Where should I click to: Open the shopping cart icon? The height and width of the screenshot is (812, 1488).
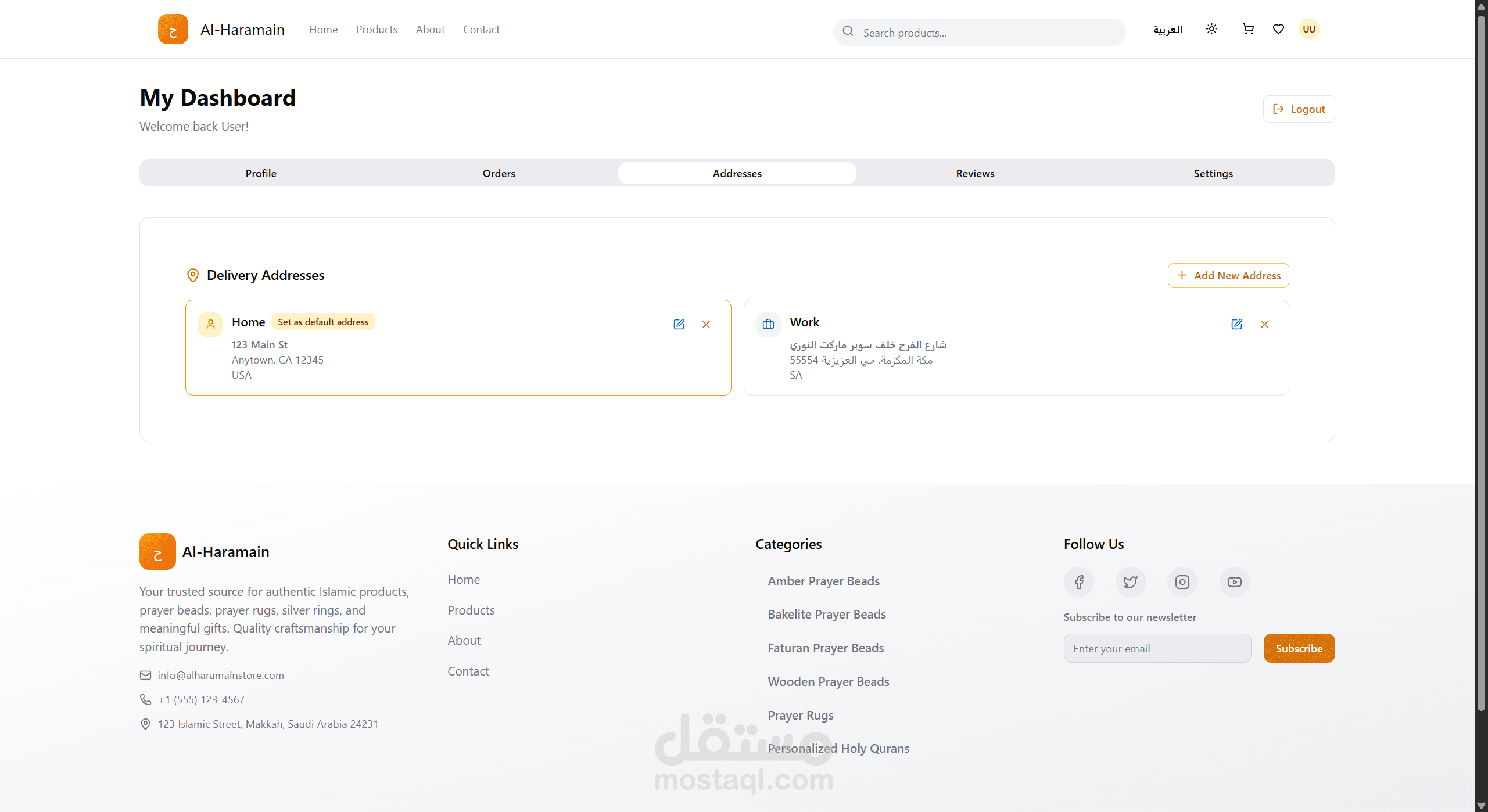[x=1247, y=29]
